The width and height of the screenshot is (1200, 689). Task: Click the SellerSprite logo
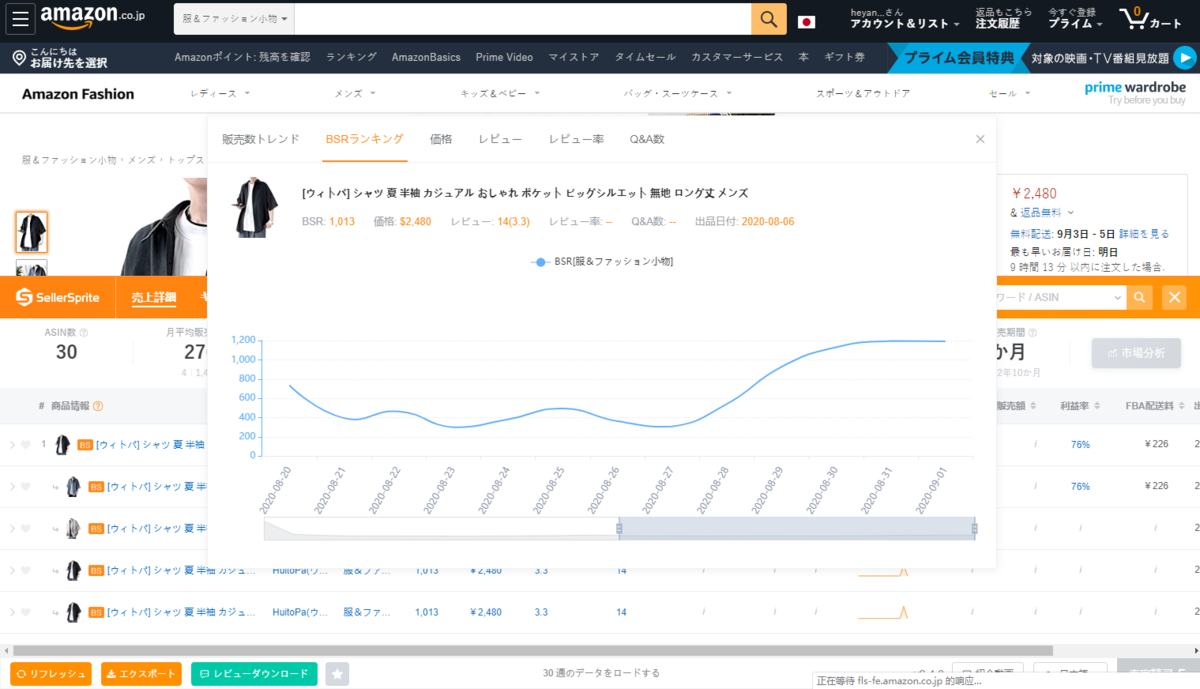[57, 297]
